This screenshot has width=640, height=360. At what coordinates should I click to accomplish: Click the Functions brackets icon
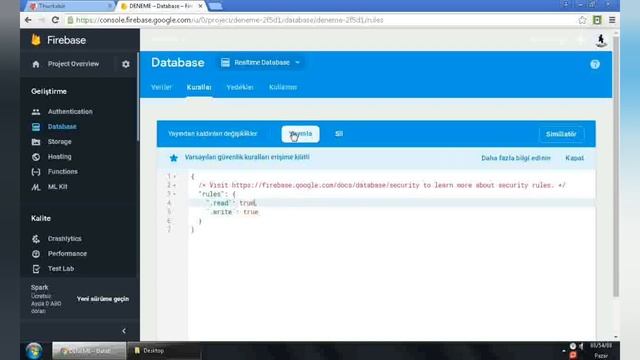point(36,172)
